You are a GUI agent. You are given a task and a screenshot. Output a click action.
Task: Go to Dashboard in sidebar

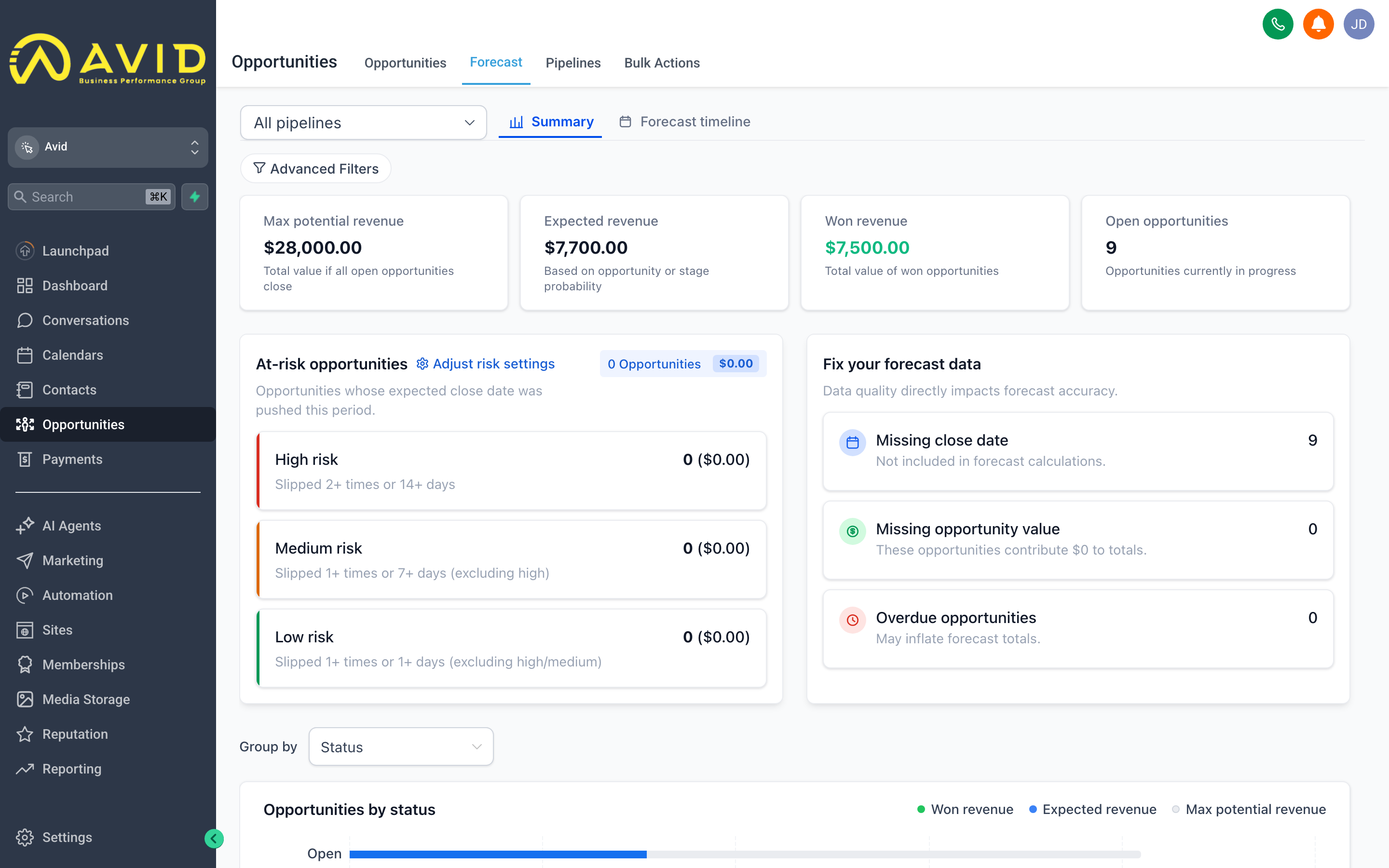click(x=108, y=285)
